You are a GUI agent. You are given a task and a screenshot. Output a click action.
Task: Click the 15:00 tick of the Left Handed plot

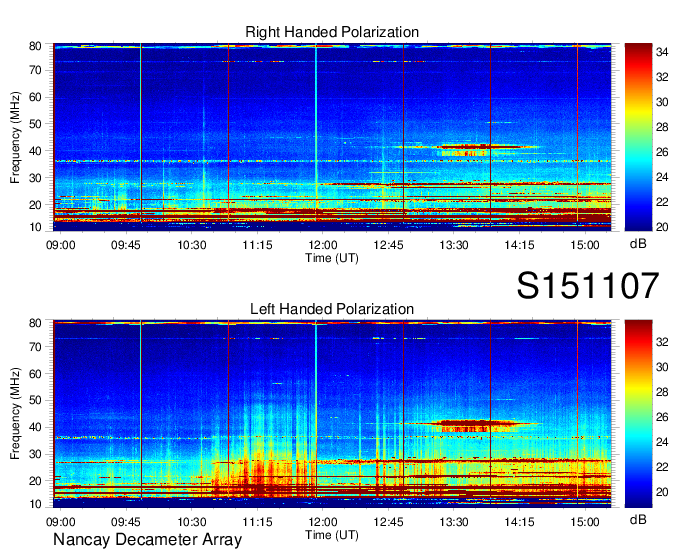coord(585,522)
